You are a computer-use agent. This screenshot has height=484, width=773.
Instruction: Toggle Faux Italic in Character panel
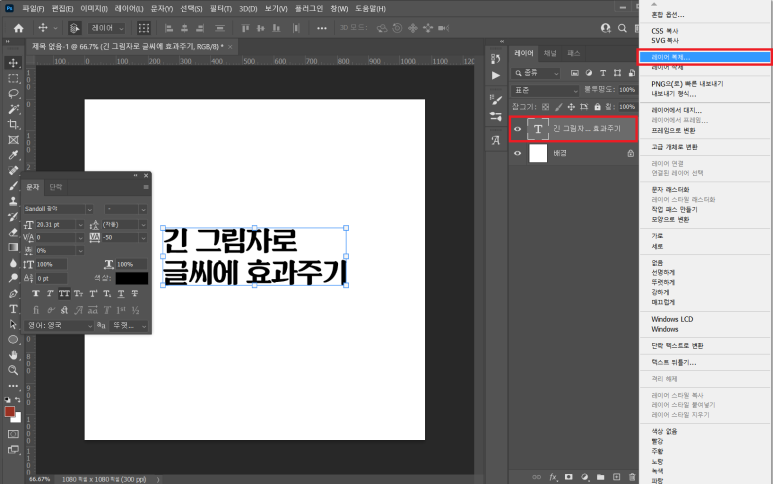50,294
